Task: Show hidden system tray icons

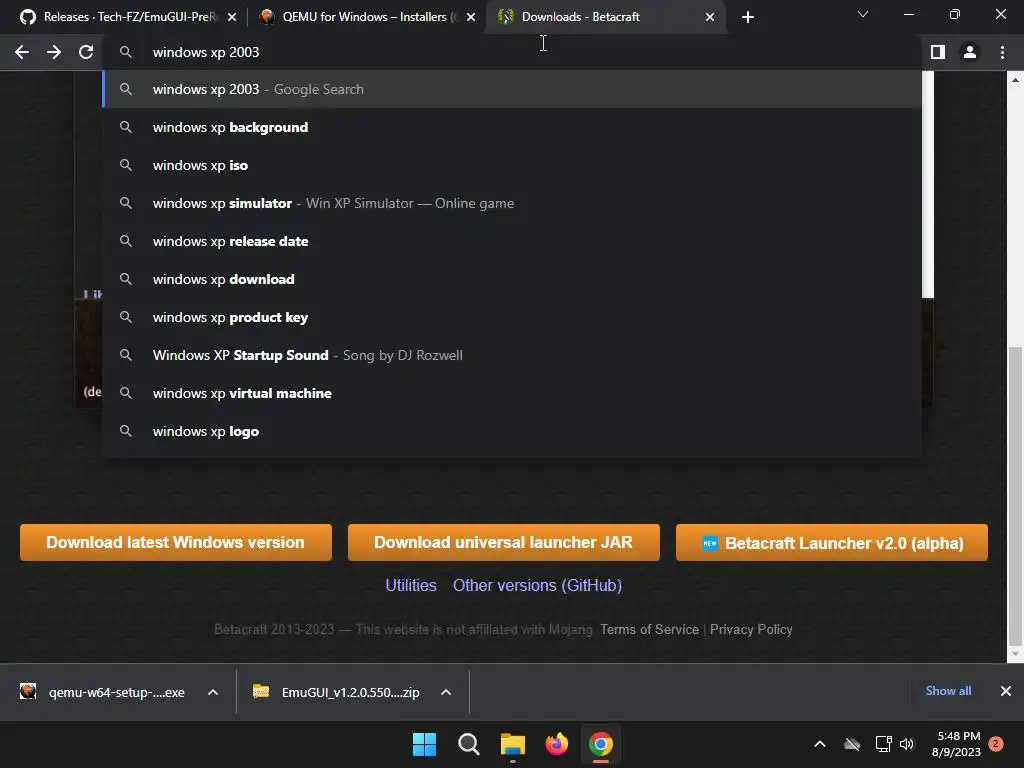Action: (x=820, y=744)
